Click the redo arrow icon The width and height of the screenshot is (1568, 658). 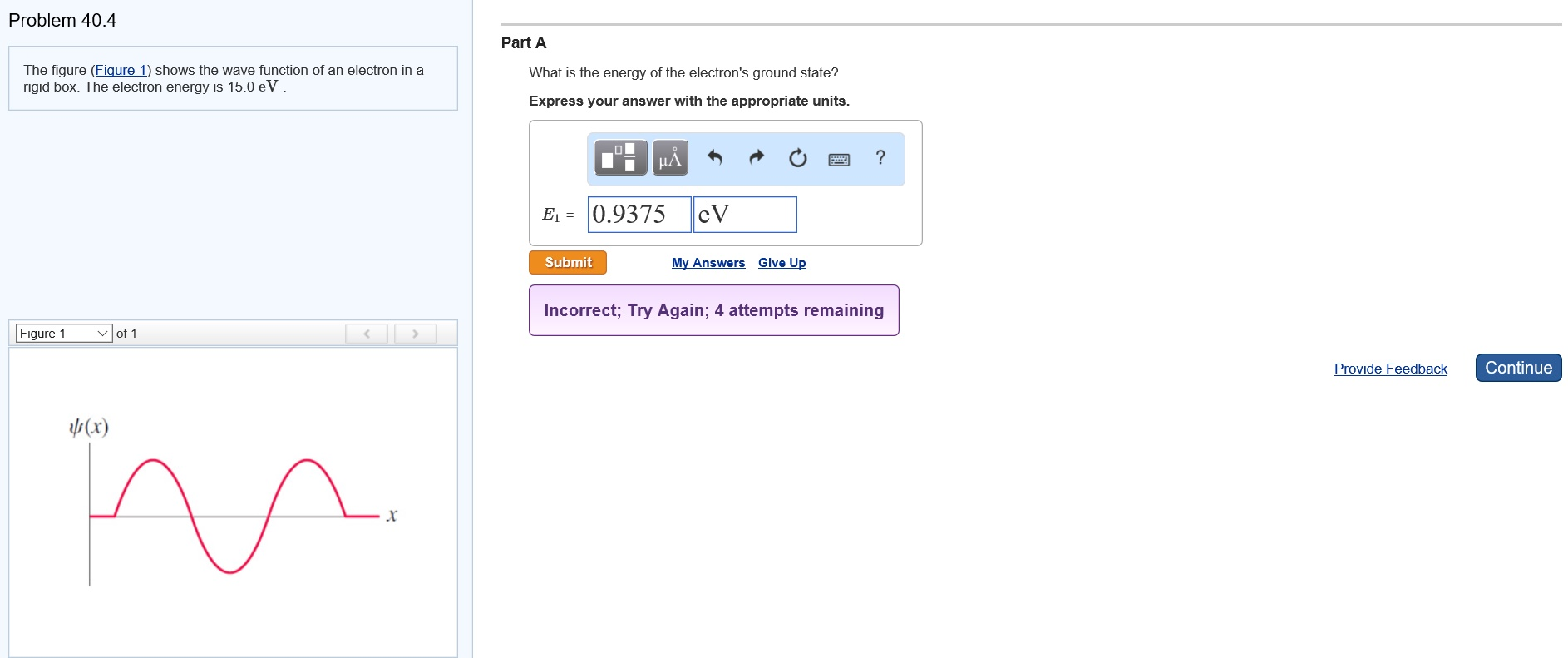(x=757, y=157)
